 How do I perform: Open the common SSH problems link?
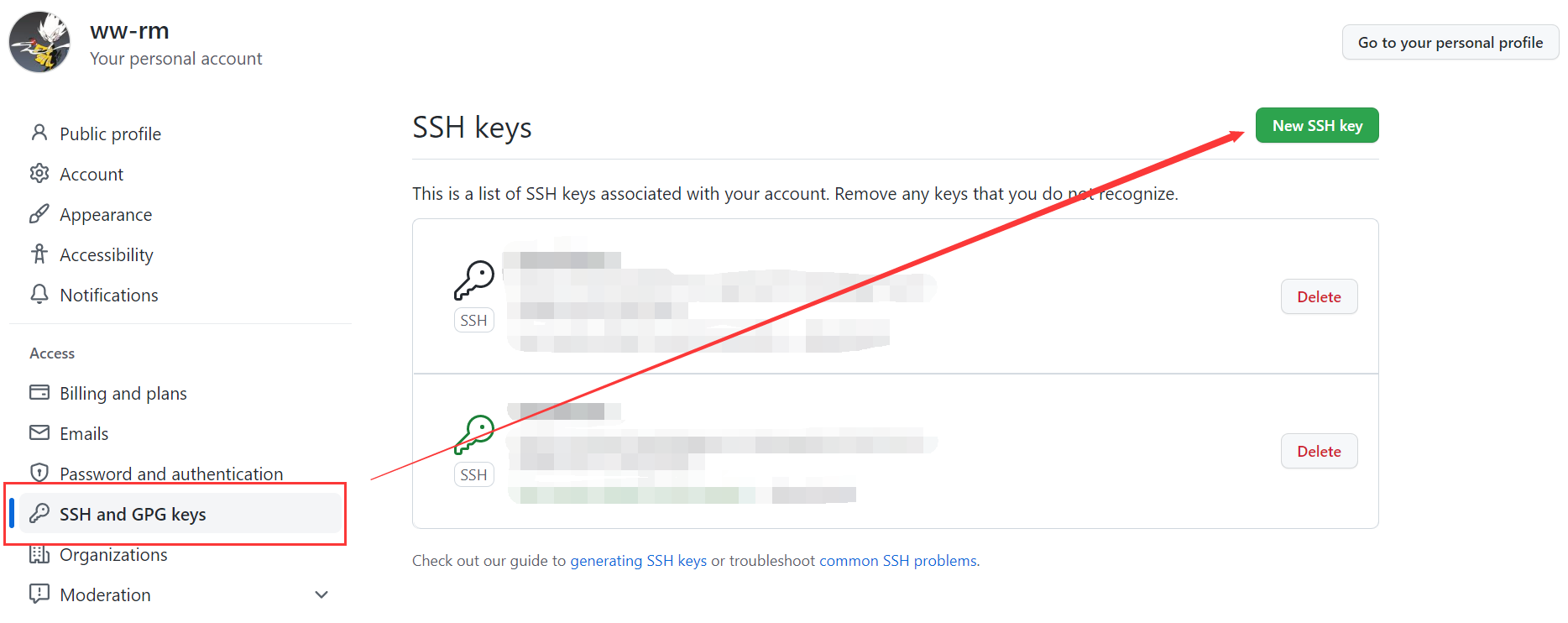898,560
